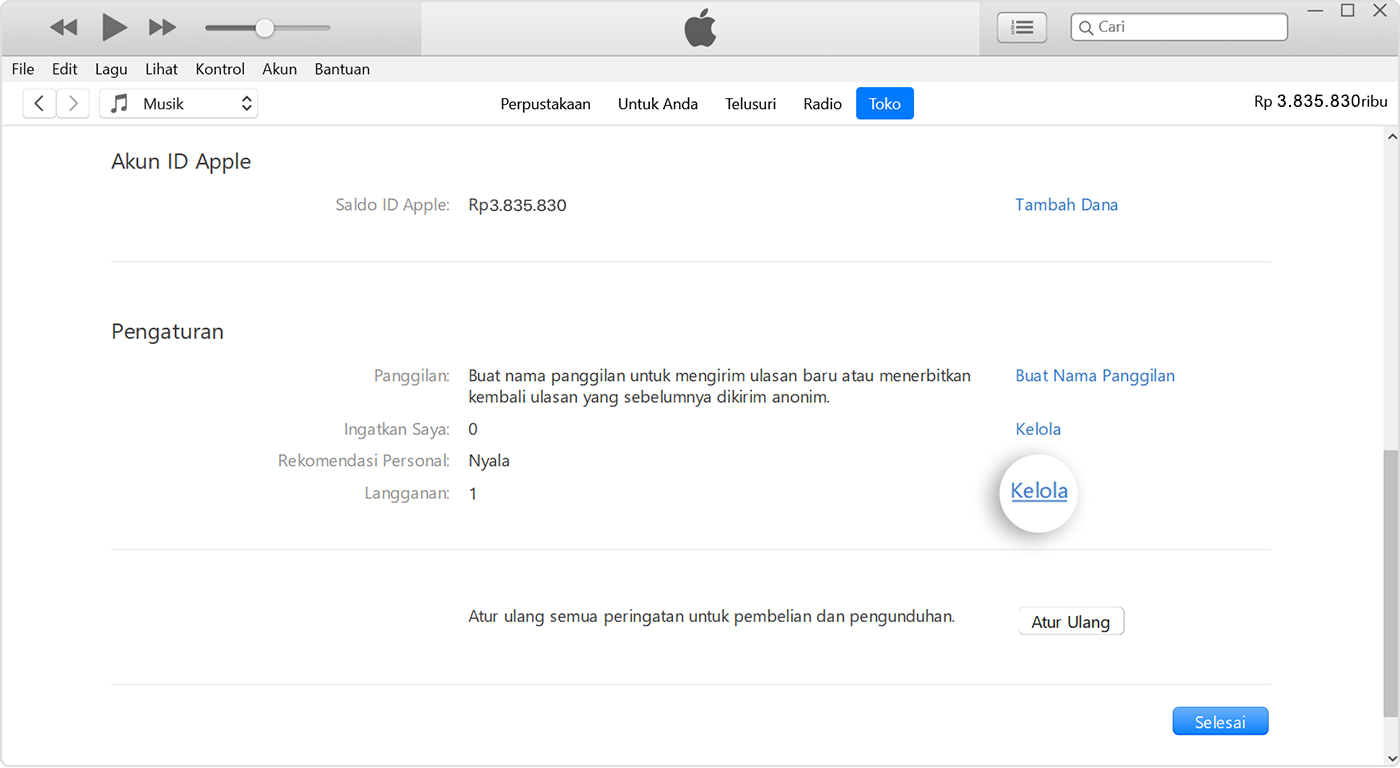The image size is (1400, 768).
Task: Click the Akun ID Apple heading
Action: pyautogui.click(x=181, y=162)
